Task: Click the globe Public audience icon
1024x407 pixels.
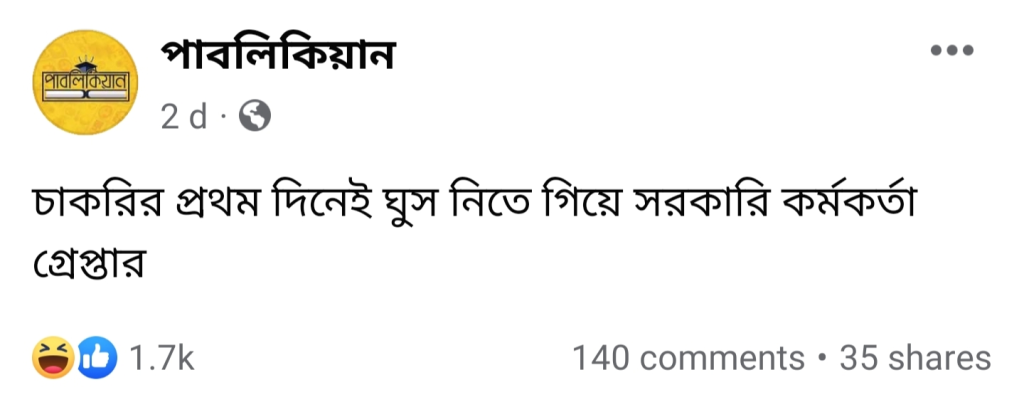Action: (x=255, y=117)
